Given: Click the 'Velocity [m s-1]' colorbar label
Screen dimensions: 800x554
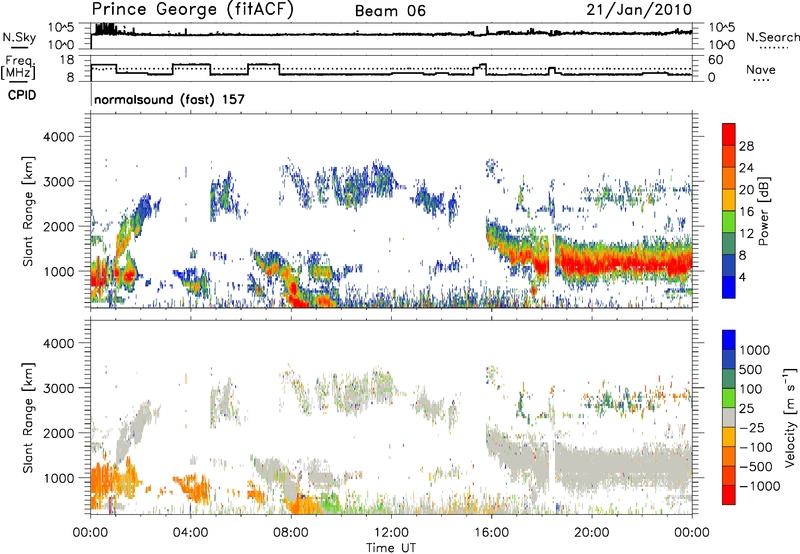Looking at the screenshot, I should (x=790, y=417).
